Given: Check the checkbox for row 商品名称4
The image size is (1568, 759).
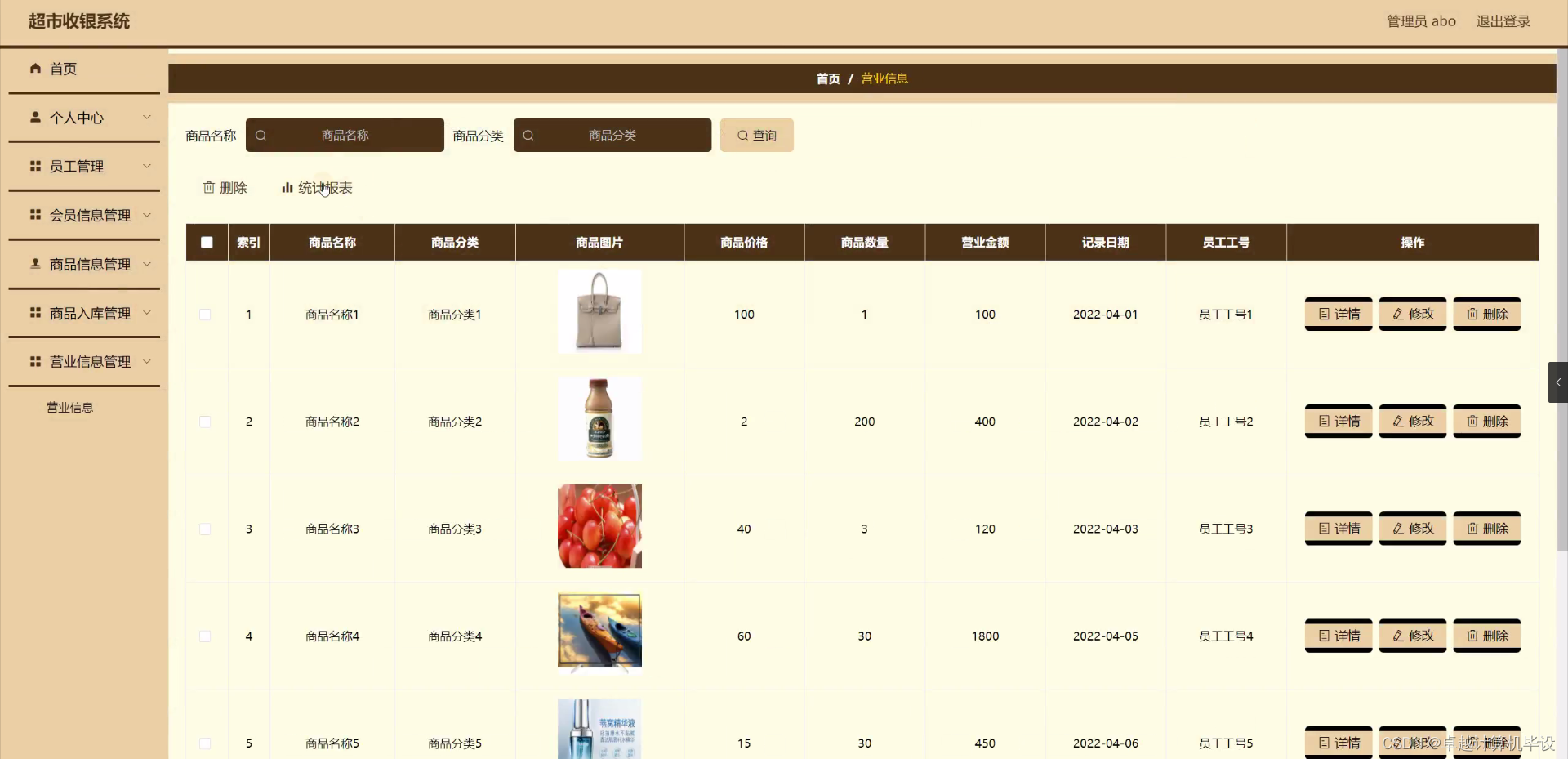Looking at the screenshot, I should (205, 636).
